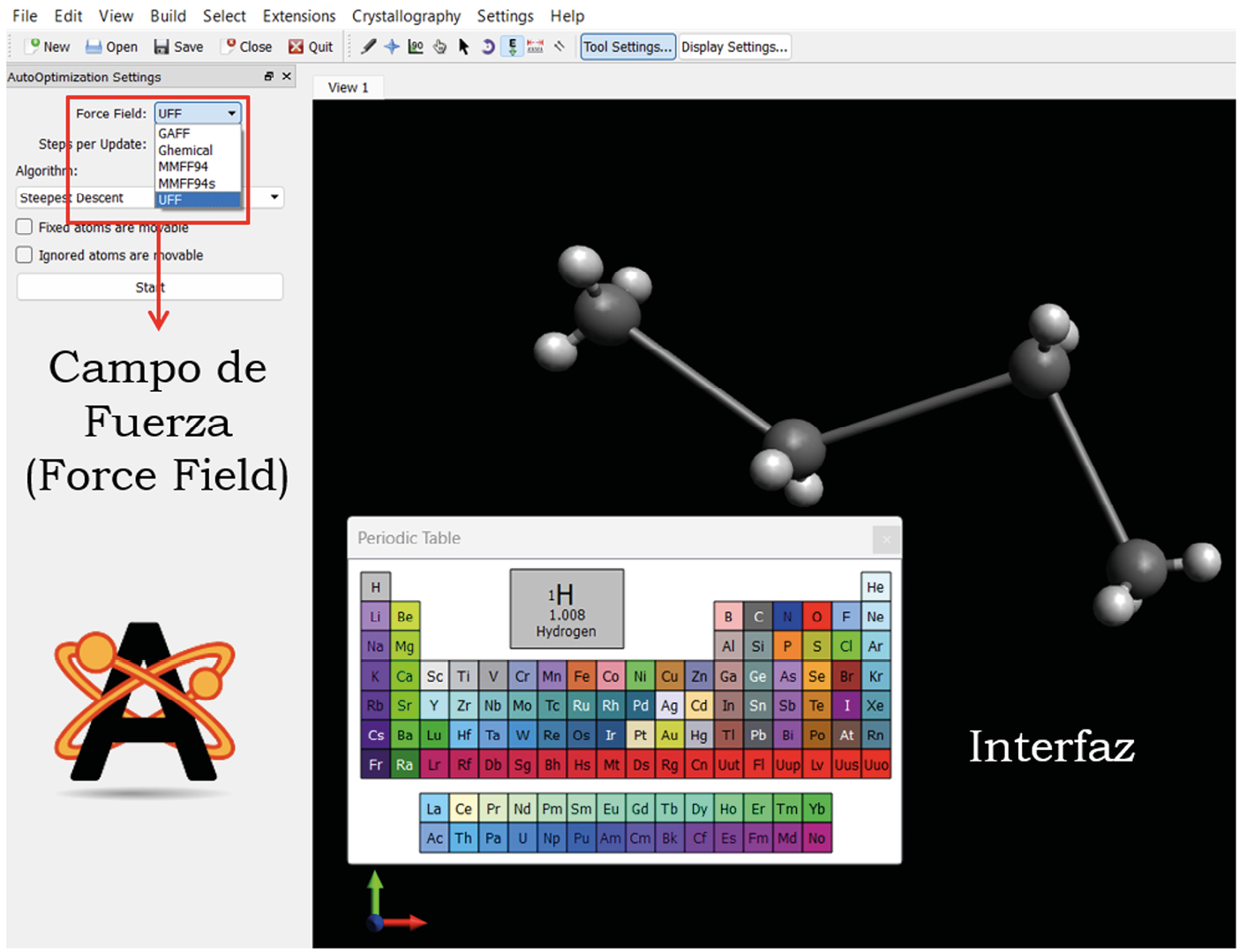Click the Tool Settings button
Image resolution: width=1239 pixels, height=952 pixels.
tap(627, 47)
